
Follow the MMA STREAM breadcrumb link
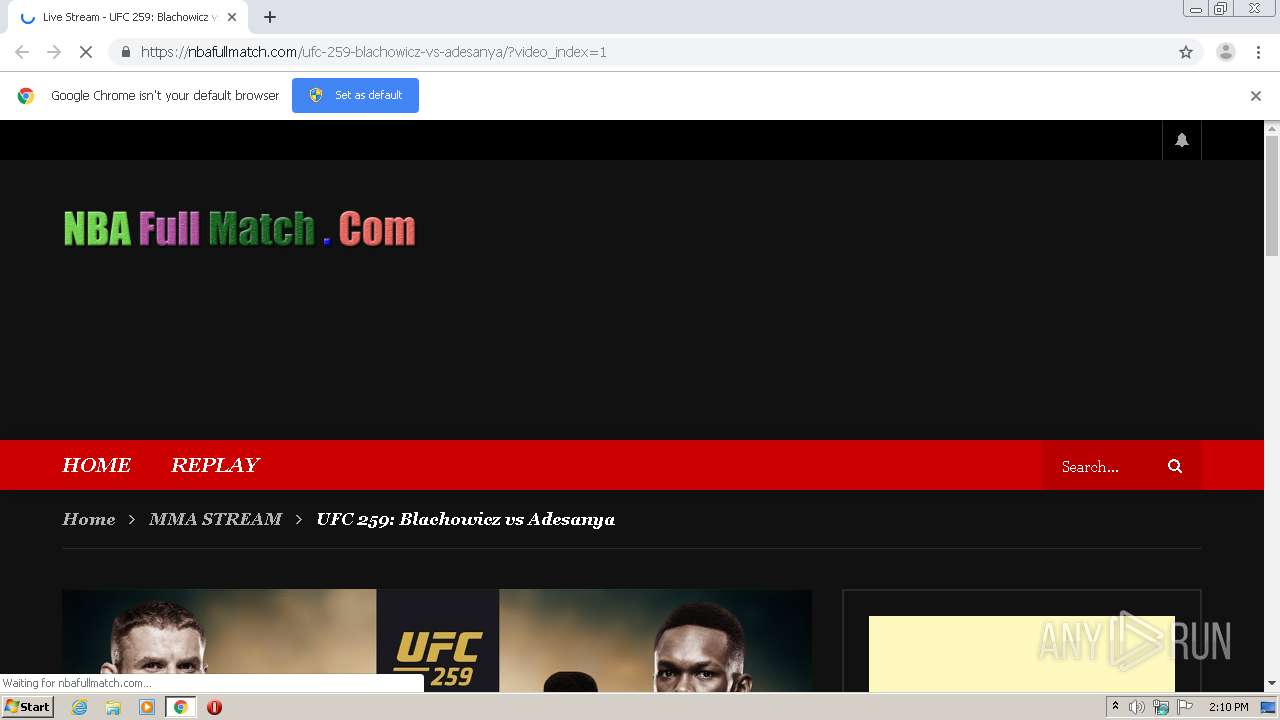215,519
